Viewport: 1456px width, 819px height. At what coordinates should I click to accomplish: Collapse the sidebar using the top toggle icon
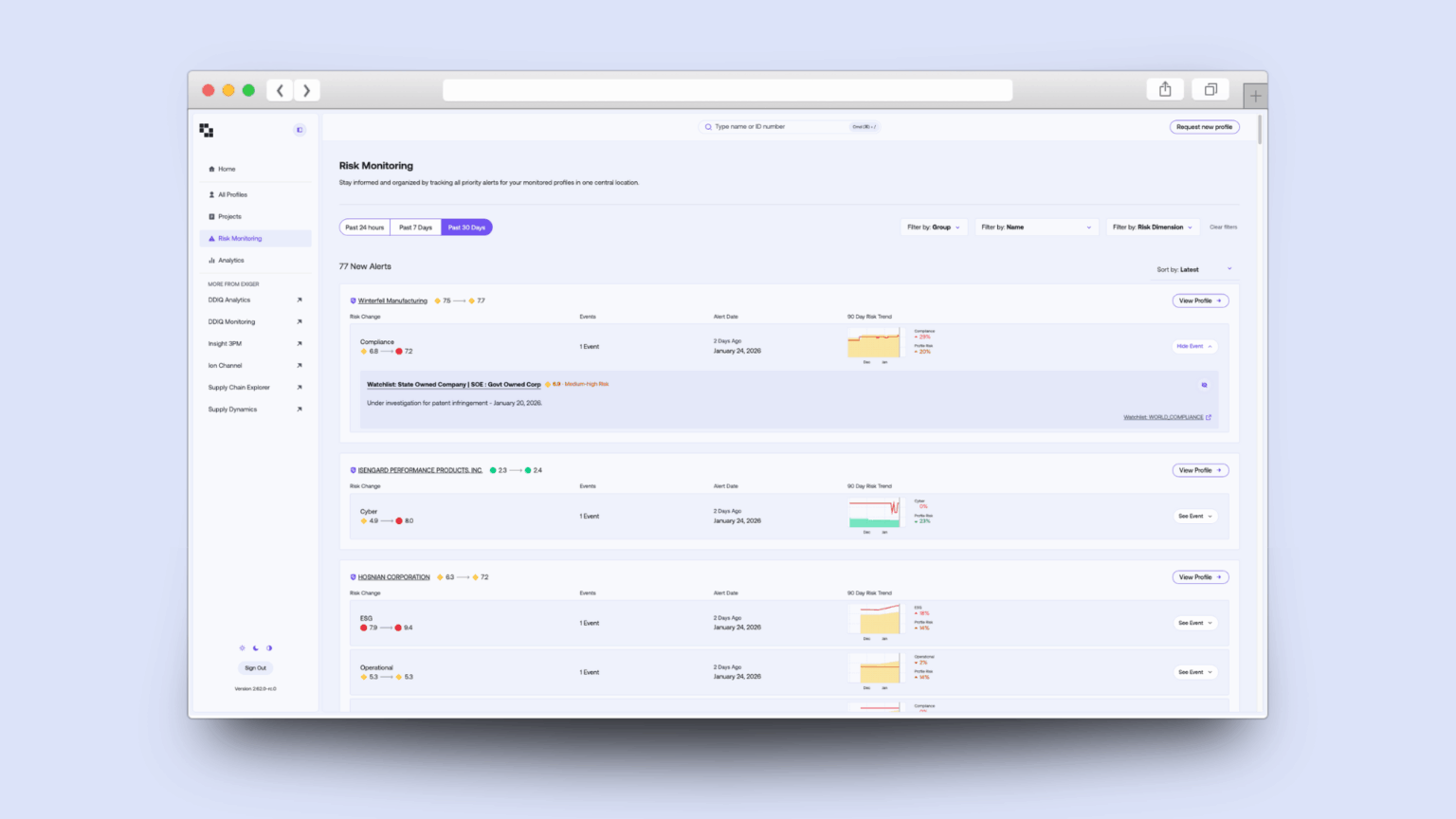pos(300,129)
